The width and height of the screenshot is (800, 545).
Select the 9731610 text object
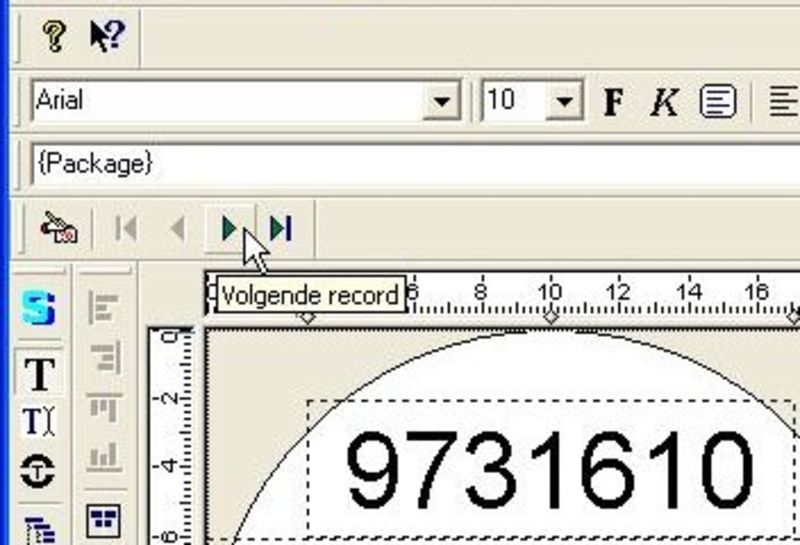(x=548, y=470)
